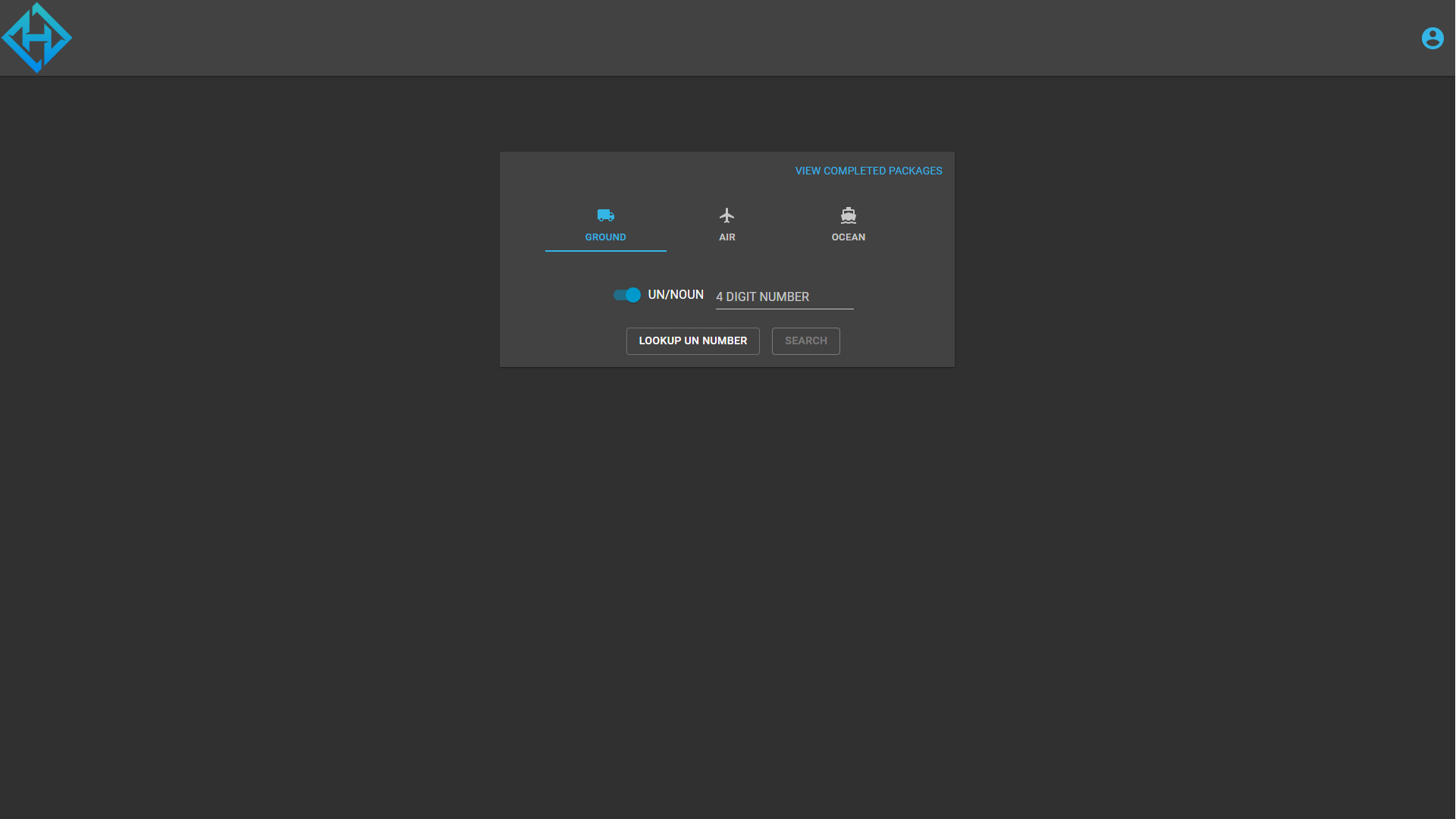This screenshot has width=1456, height=819.
Task: Click the UN/NOUN switch label text
Action: [x=675, y=295]
